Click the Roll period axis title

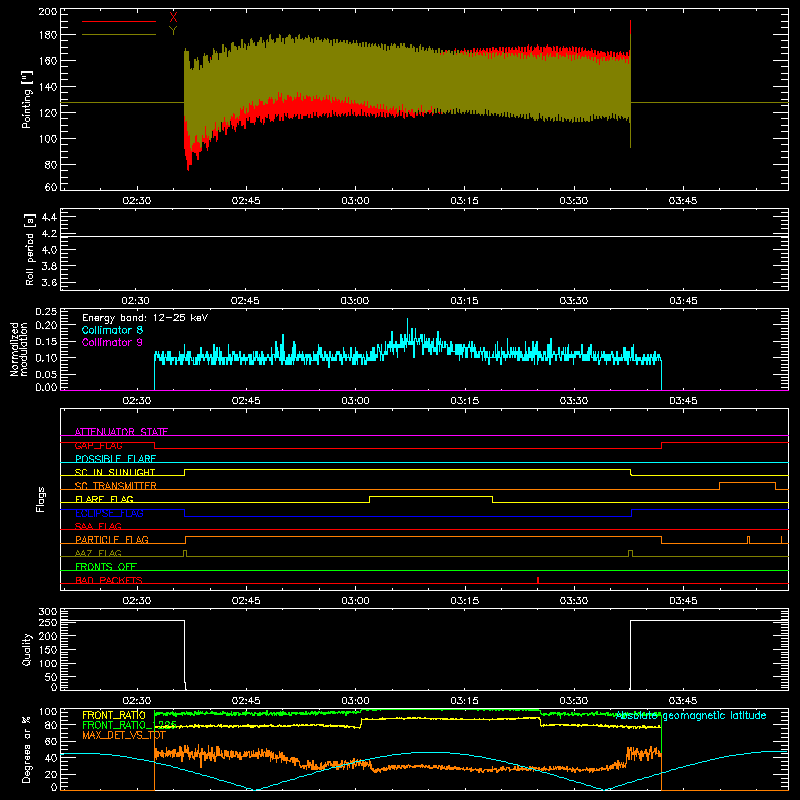tap(30, 249)
